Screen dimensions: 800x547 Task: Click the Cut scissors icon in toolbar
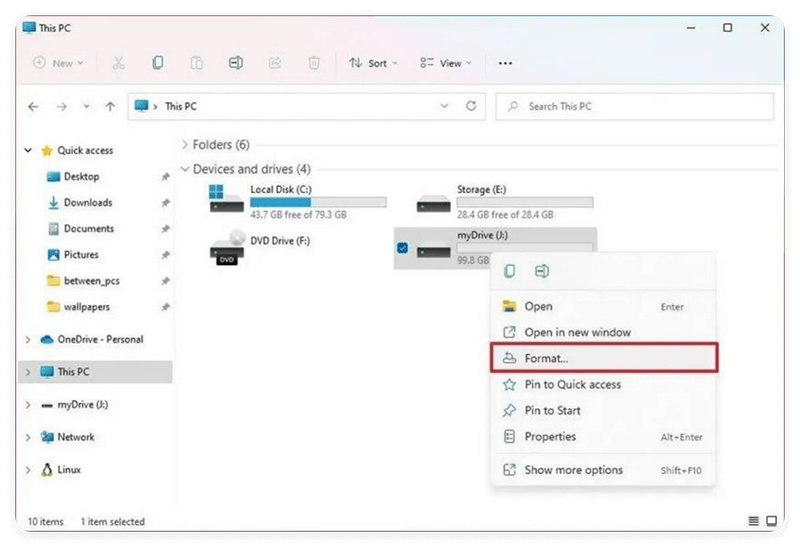coord(118,63)
